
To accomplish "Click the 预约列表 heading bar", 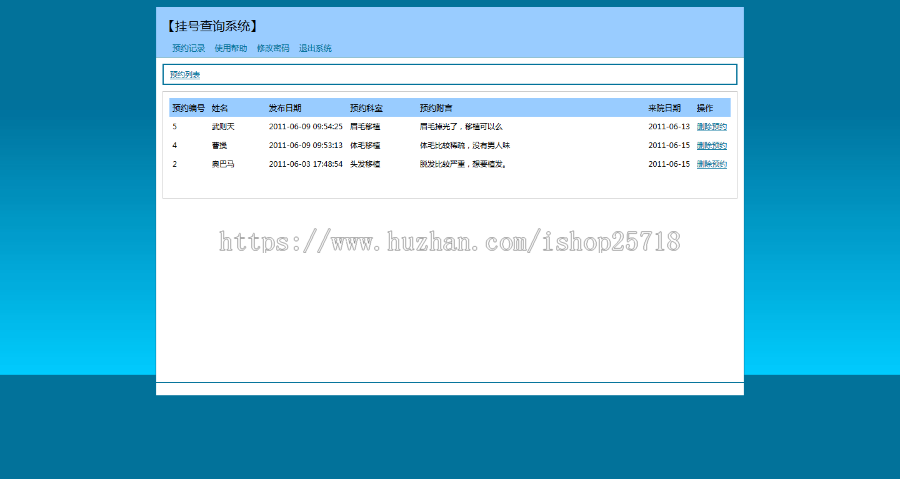I will click(449, 75).
